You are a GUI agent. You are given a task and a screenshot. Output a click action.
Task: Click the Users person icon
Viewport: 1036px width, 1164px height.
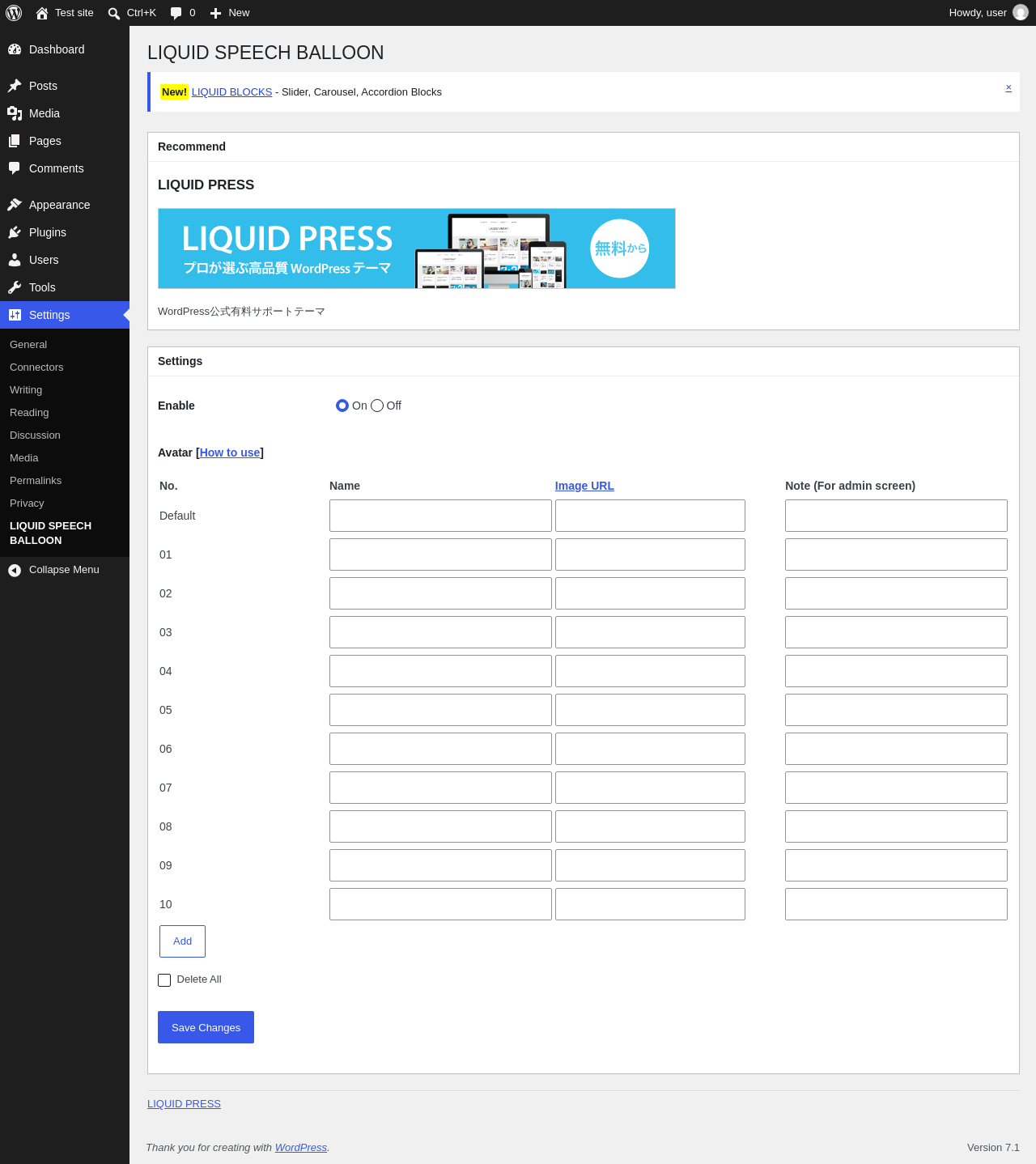click(x=15, y=260)
